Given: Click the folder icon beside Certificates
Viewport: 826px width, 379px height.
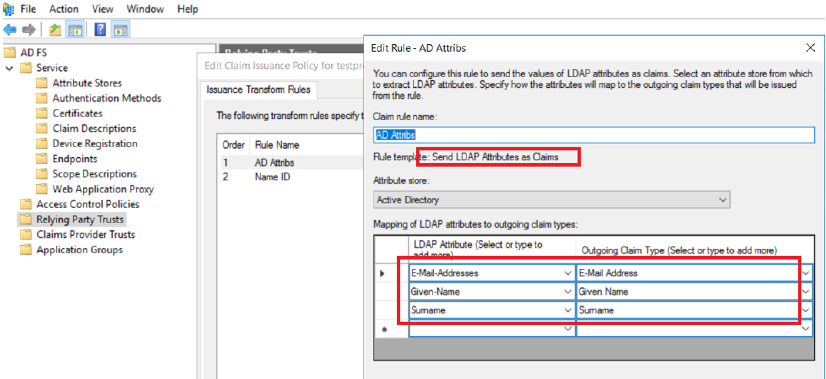Looking at the screenshot, I should click(42, 113).
